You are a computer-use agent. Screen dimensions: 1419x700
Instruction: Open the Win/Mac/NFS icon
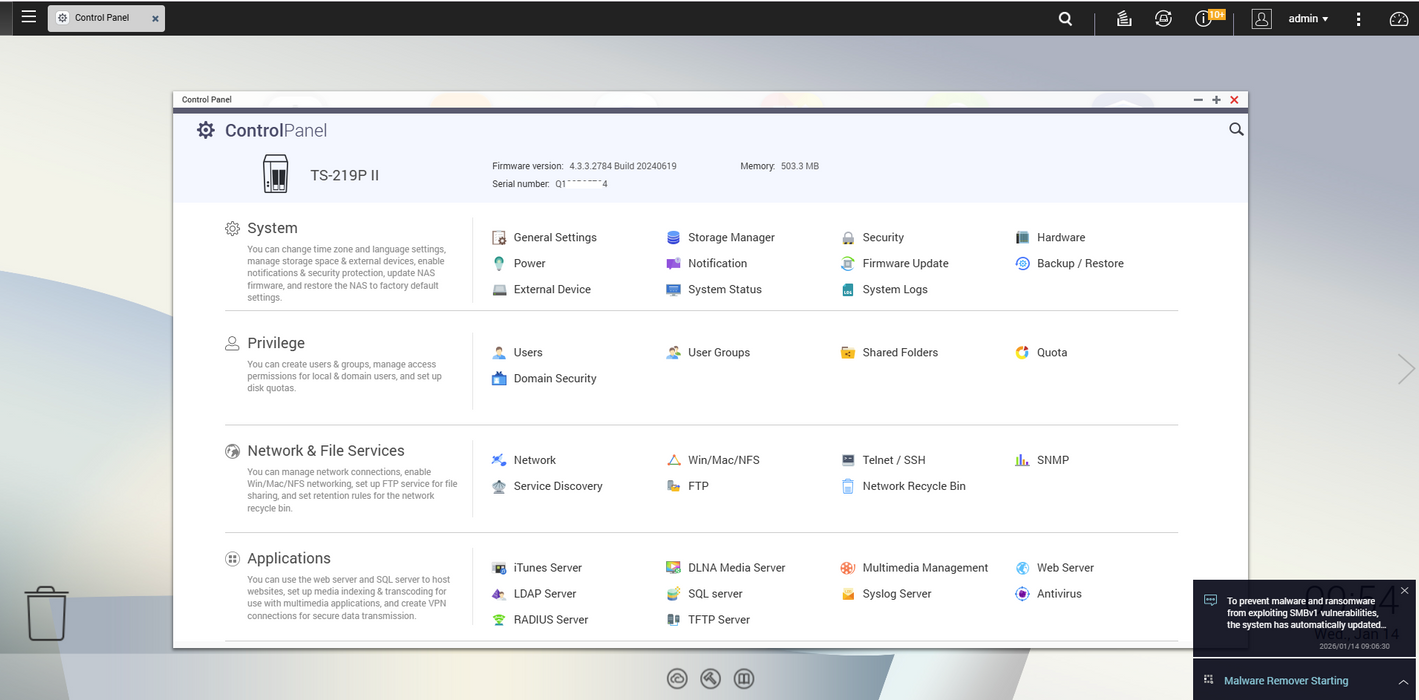[673, 460]
